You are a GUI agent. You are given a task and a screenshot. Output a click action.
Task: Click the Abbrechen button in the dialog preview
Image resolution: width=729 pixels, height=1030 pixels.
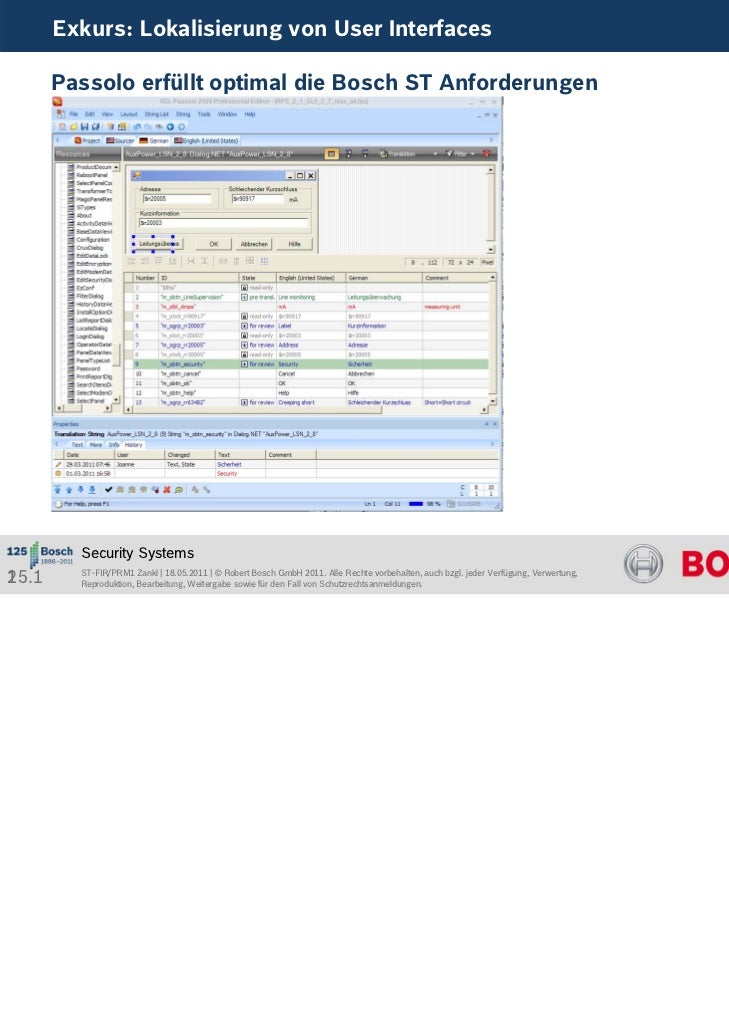point(254,244)
